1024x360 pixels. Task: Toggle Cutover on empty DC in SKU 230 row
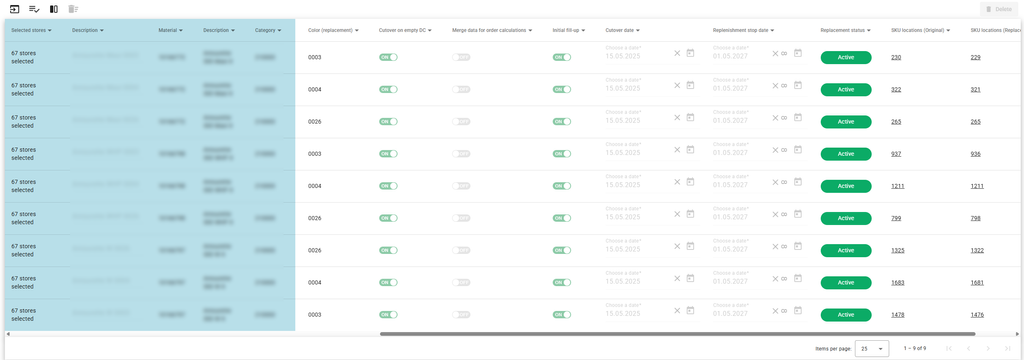tap(388, 57)
